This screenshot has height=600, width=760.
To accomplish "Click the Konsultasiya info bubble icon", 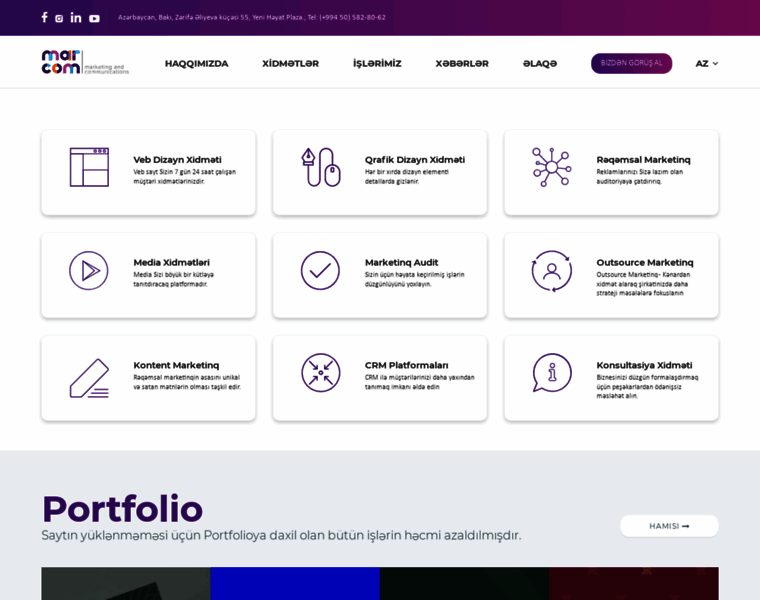I will tap(552, 373).
